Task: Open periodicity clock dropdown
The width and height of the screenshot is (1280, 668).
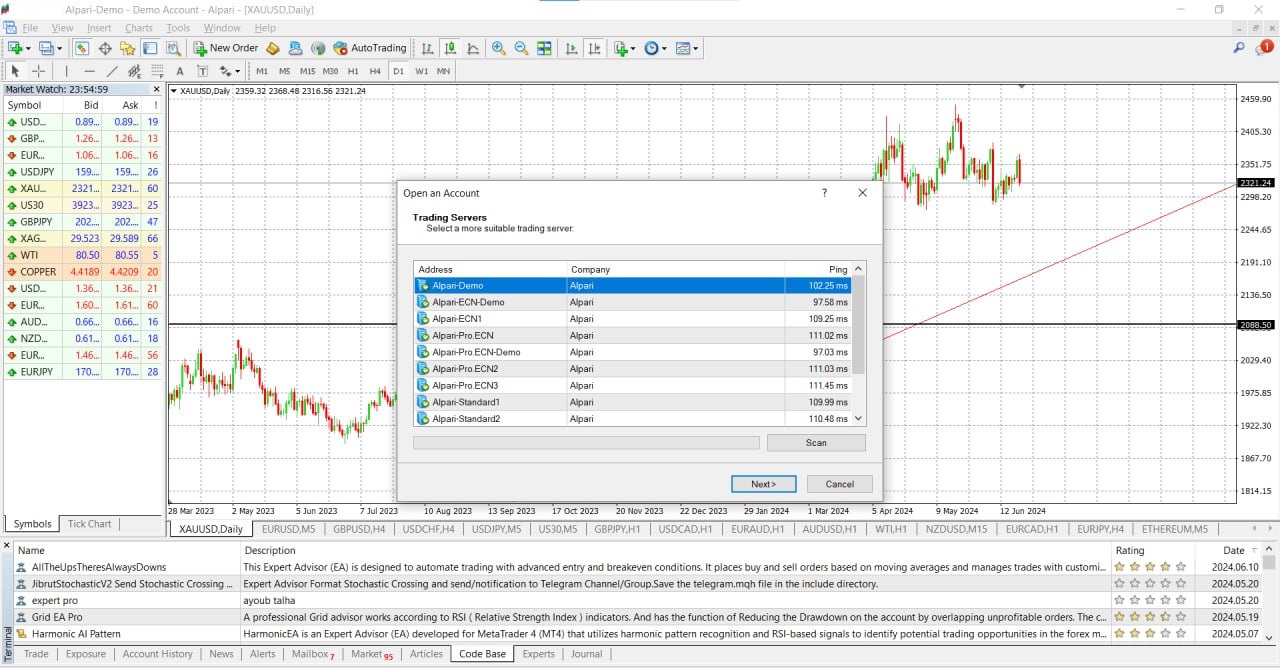Action: tap(655, 48)
